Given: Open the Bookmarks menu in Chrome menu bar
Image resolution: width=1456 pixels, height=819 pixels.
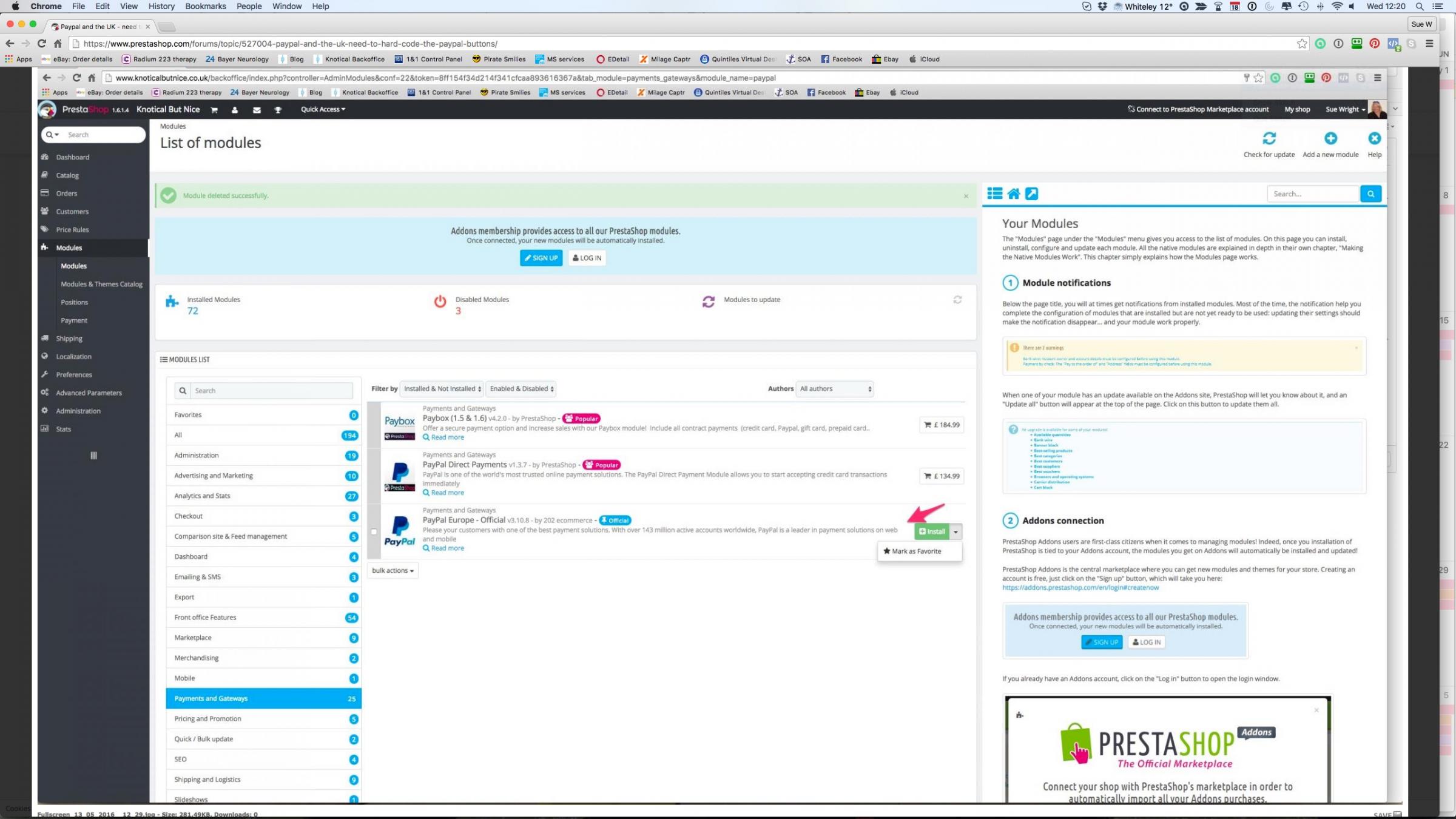Looking at the screenshot, I should coord(205,6).
